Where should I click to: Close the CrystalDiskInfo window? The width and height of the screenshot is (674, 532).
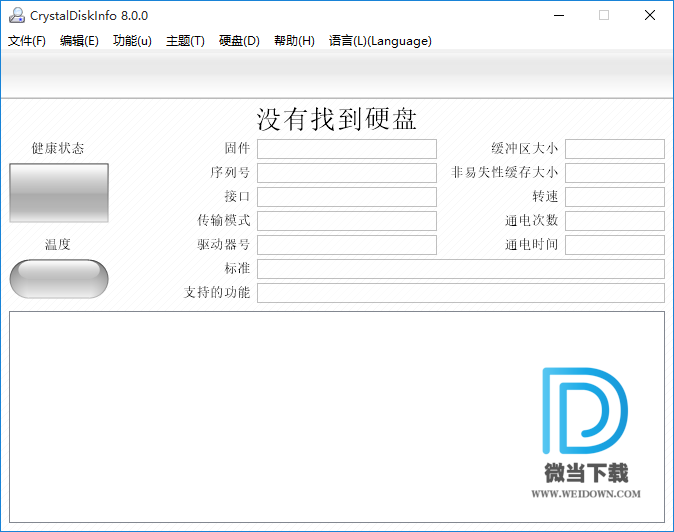(x=650, y=15)
